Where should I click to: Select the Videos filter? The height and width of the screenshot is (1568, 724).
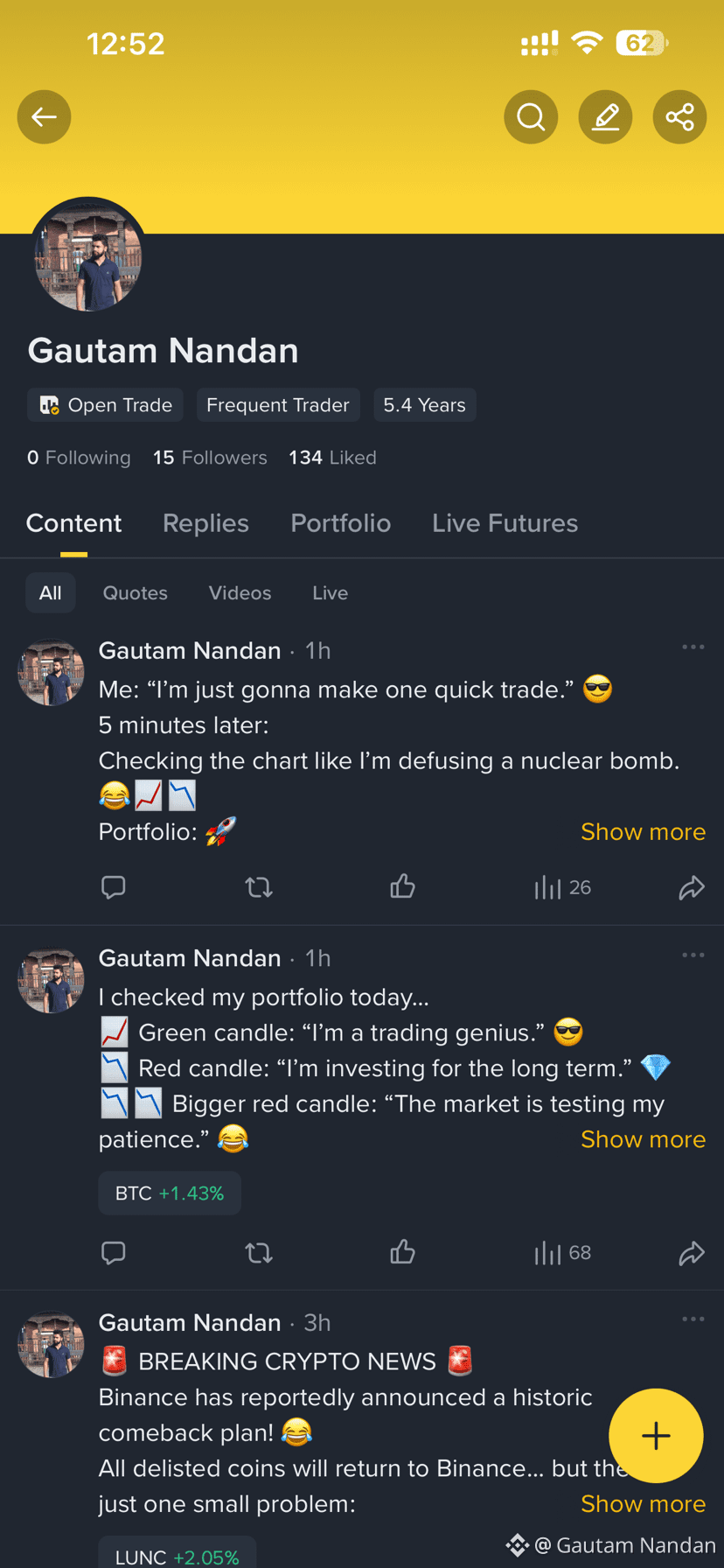(x=240, y=592)
